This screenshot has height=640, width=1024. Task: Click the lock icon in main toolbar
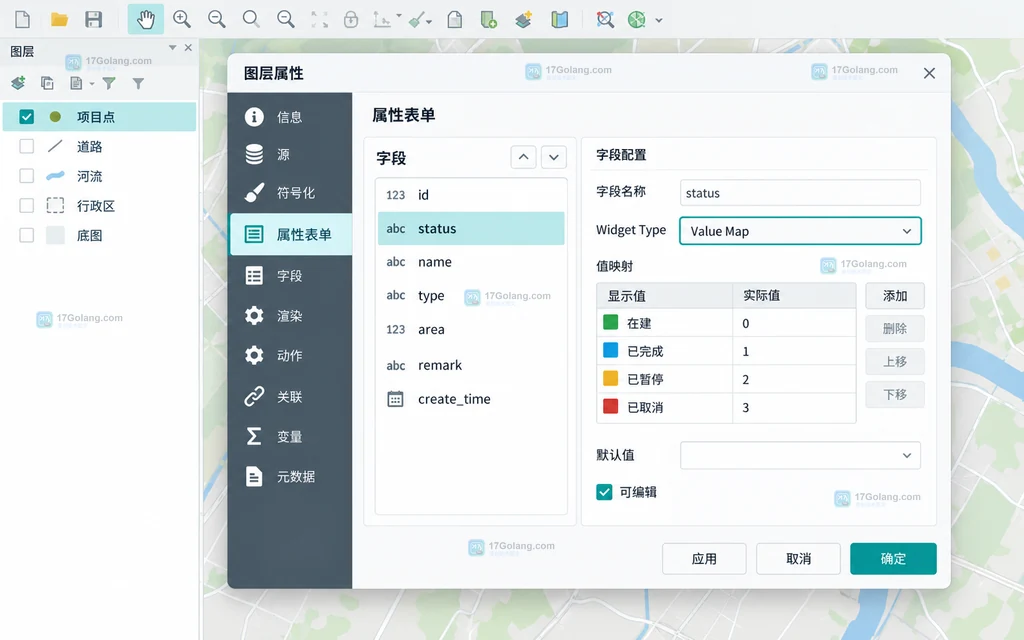click(x=351, y=20)
